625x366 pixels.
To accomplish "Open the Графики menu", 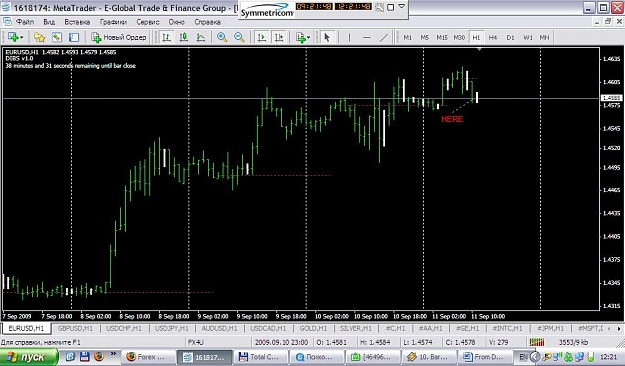I will pyautogui.click(x=113, y=22).
